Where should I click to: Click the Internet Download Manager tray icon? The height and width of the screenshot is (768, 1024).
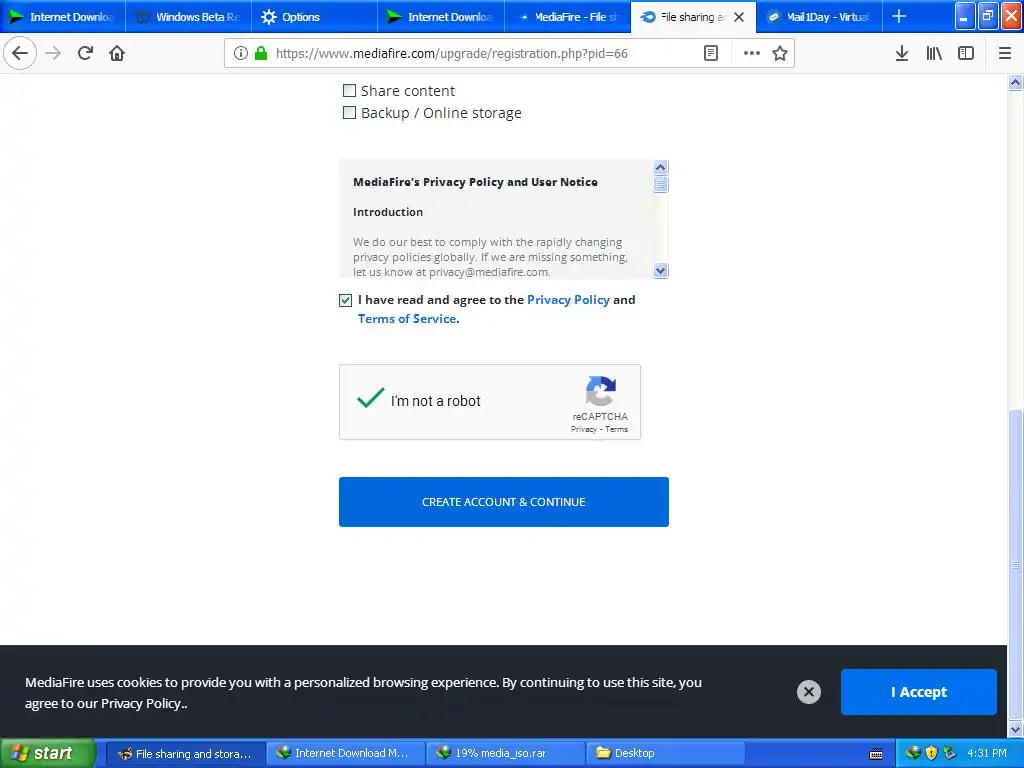913,753
